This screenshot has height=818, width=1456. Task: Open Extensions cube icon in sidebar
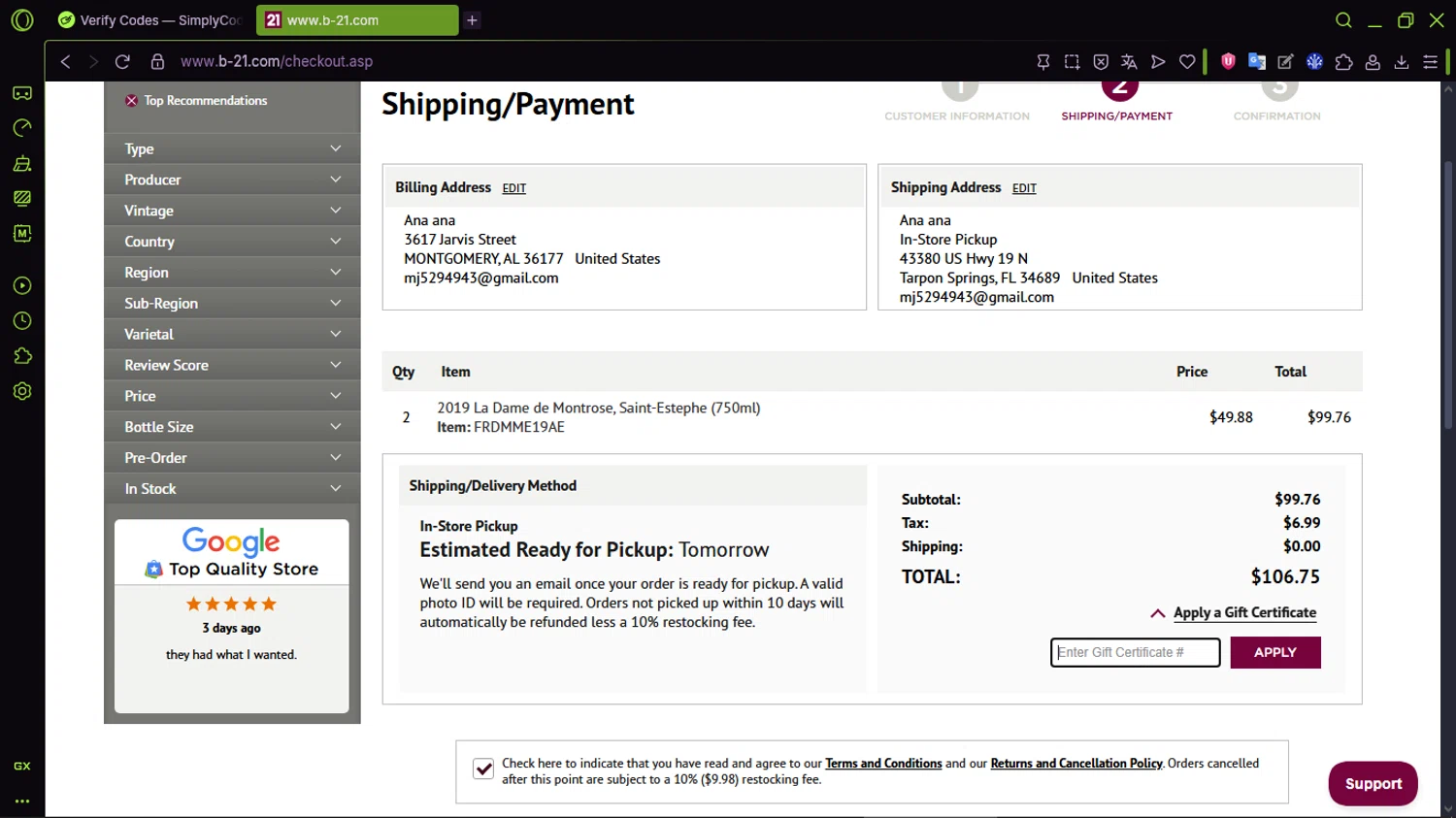(x=22, y=356)
